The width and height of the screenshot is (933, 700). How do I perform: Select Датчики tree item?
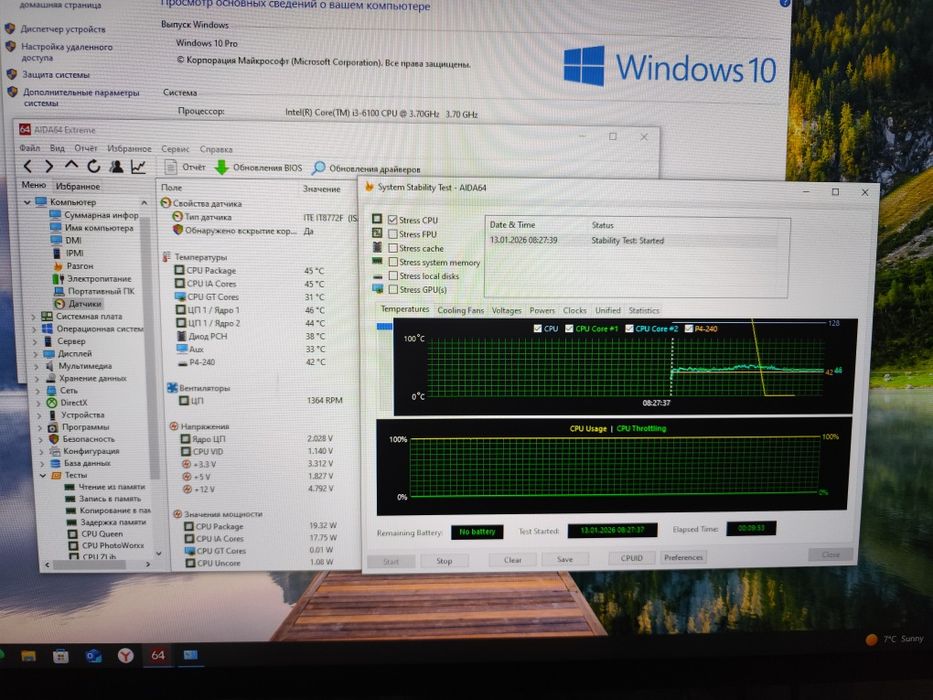tap(78, 304)
